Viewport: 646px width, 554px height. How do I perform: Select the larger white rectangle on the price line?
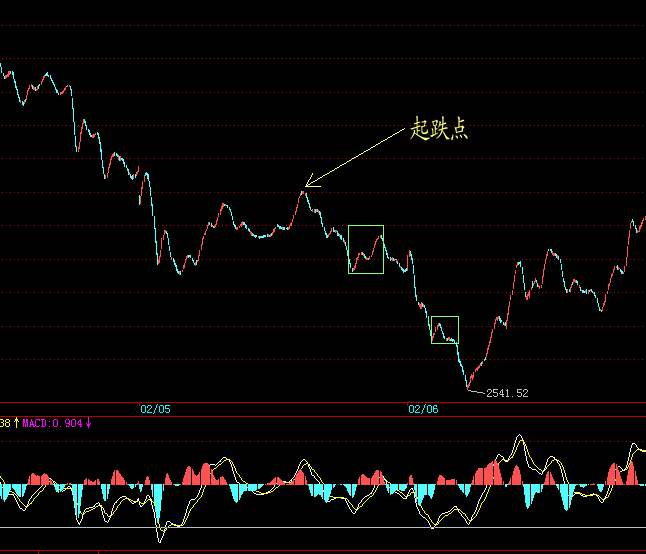tap(365, 249)
